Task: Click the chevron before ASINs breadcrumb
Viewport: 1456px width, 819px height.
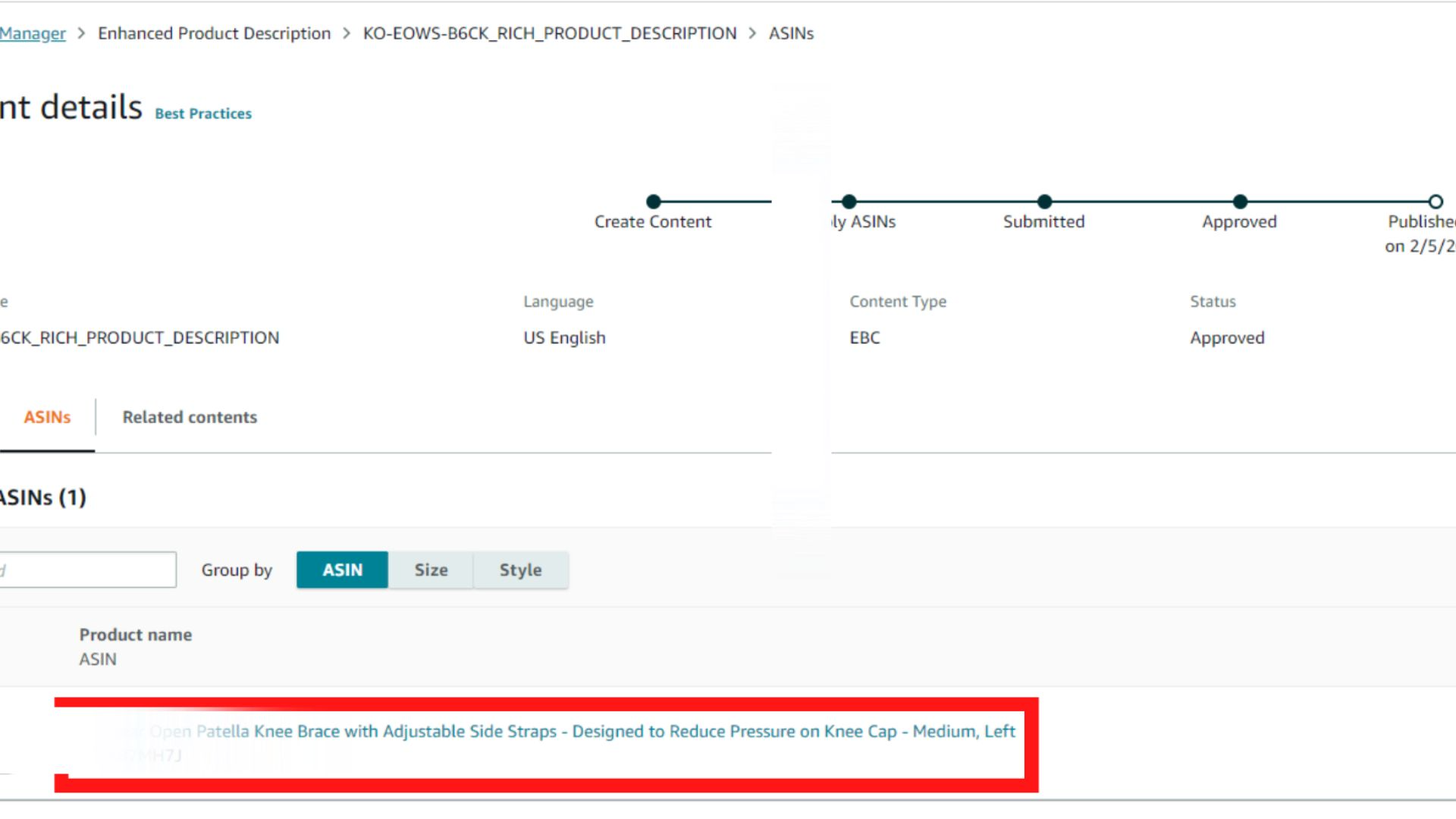Action: [x=752, y=33]
